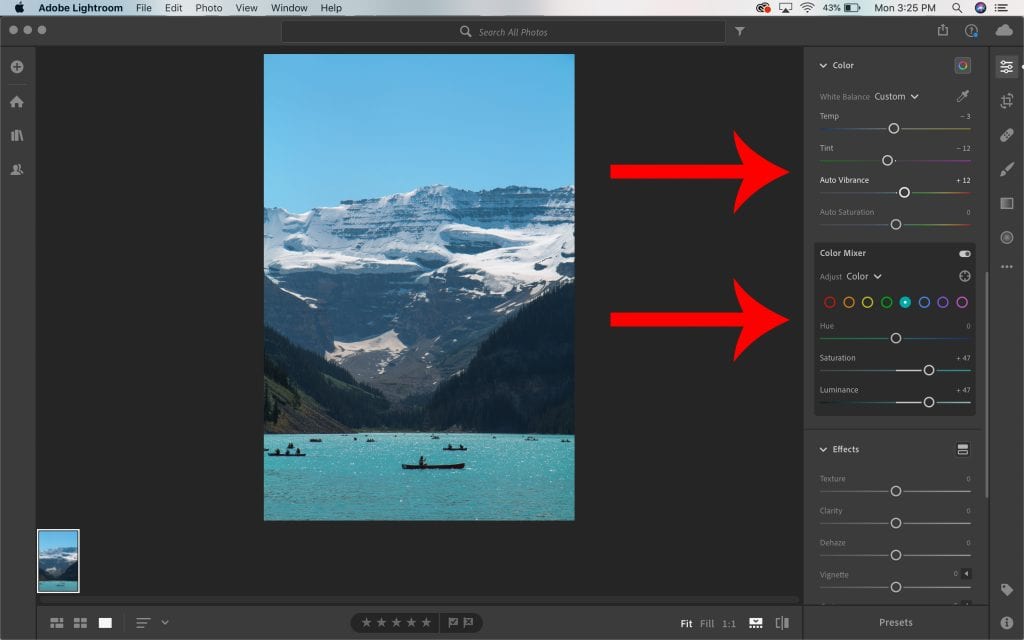1024x640 pixels.
Task: Open the Sharing people icon
Action: 17,169
